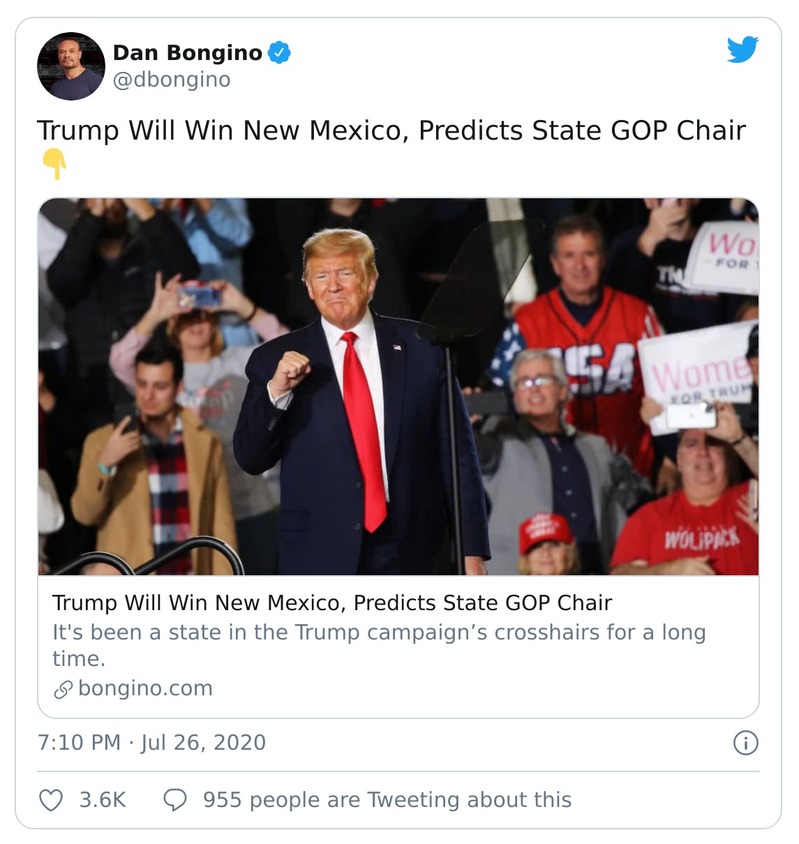Click the Twitter bird logo
Screen dimensions: 799x844
click(x=742, y=49)
